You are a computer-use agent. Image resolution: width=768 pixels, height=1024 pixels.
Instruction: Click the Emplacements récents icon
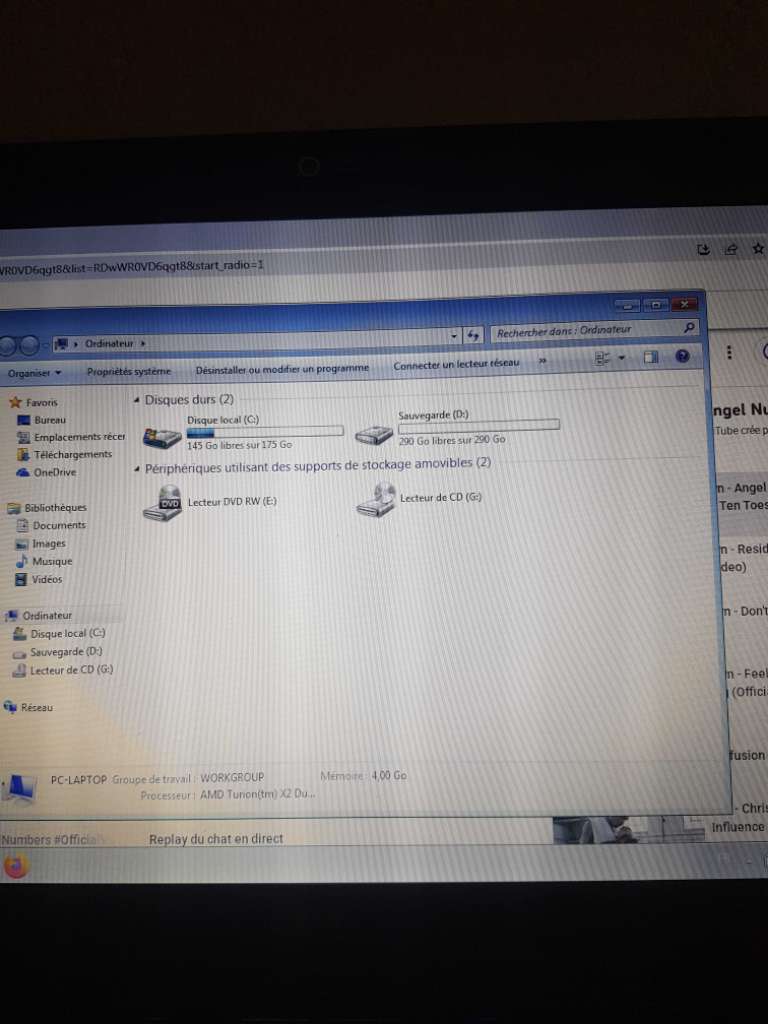pos(24,437)
